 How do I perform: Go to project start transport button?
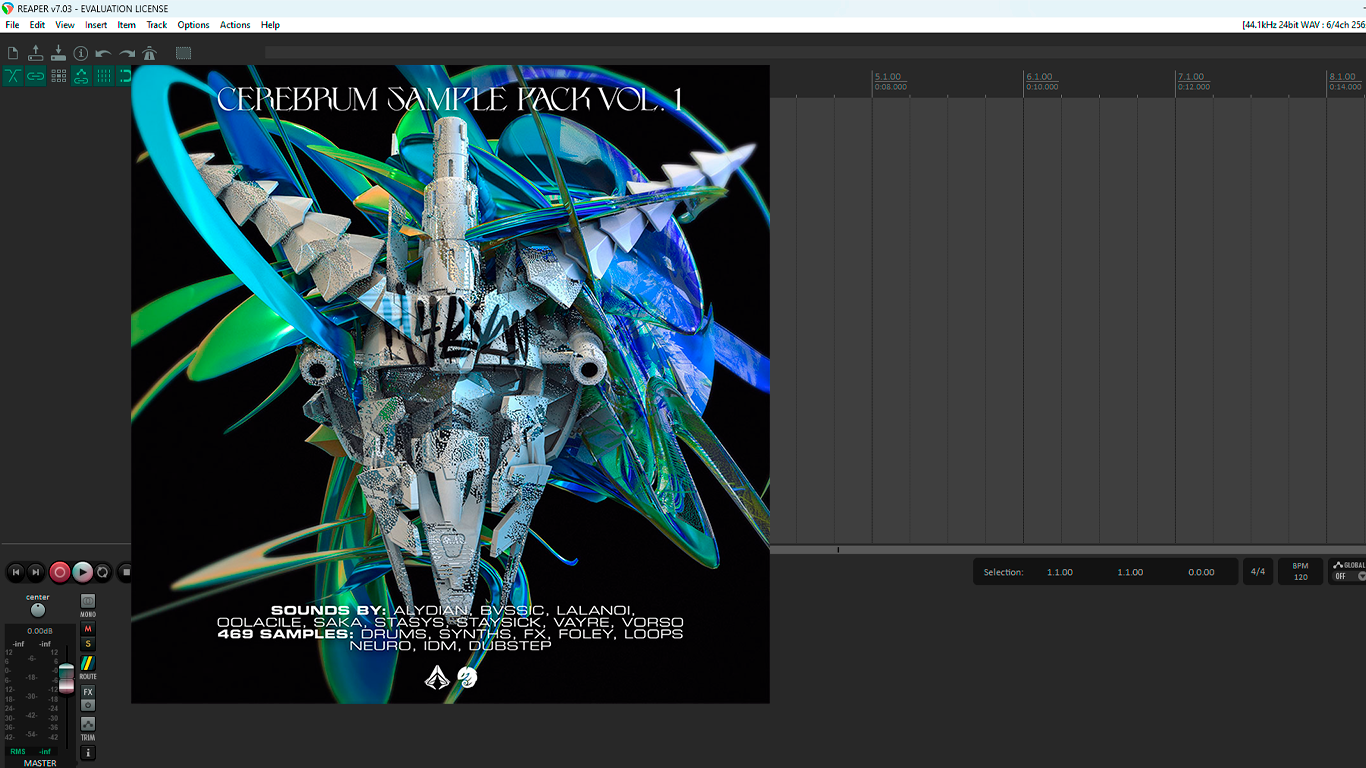[x=15, y=572]
